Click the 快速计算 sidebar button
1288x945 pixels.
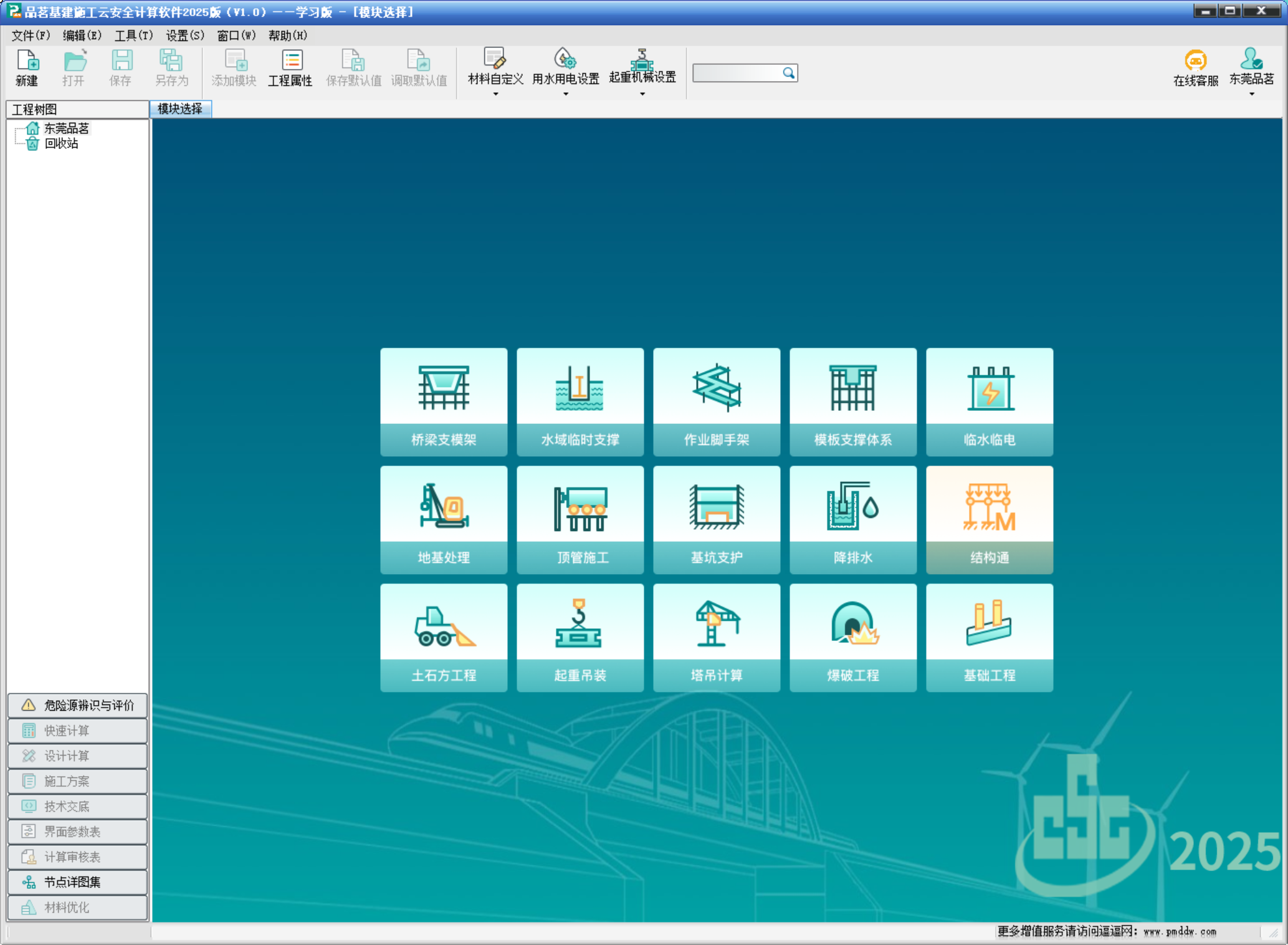[77, 731]
